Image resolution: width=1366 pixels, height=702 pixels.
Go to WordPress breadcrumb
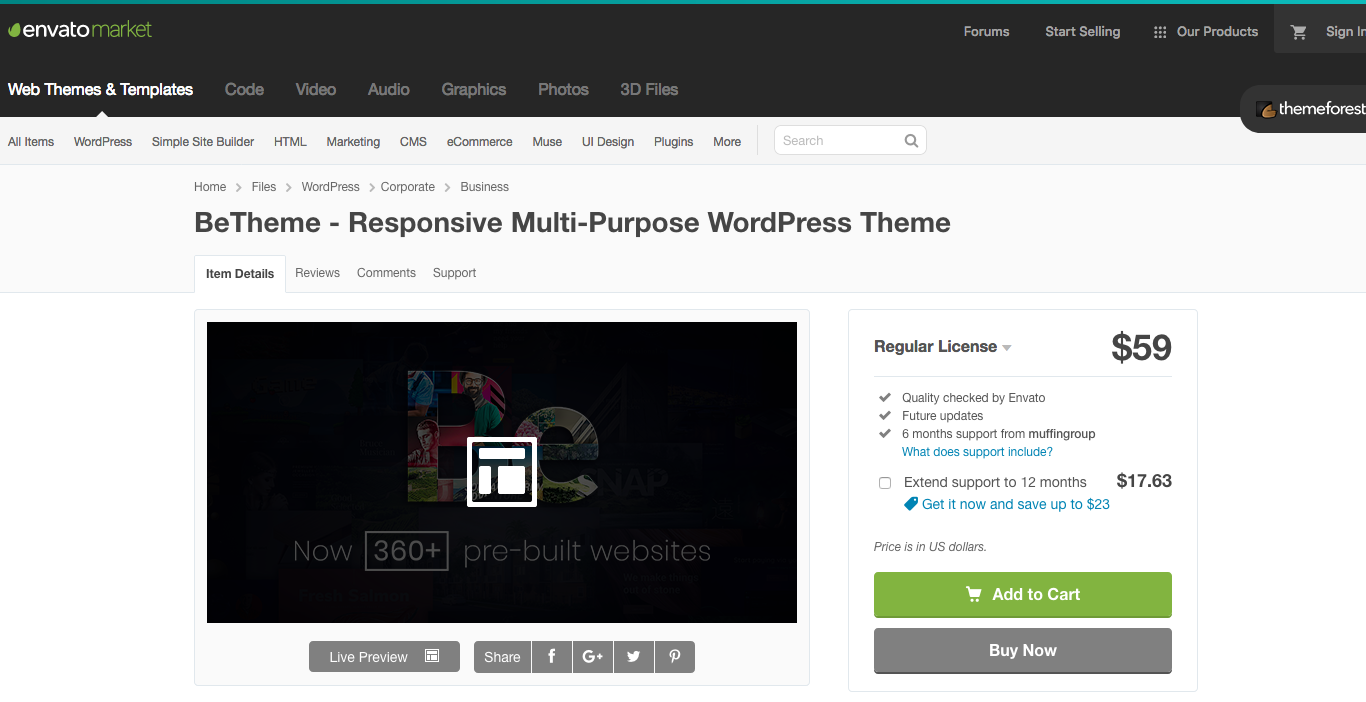tap(330, 187)
